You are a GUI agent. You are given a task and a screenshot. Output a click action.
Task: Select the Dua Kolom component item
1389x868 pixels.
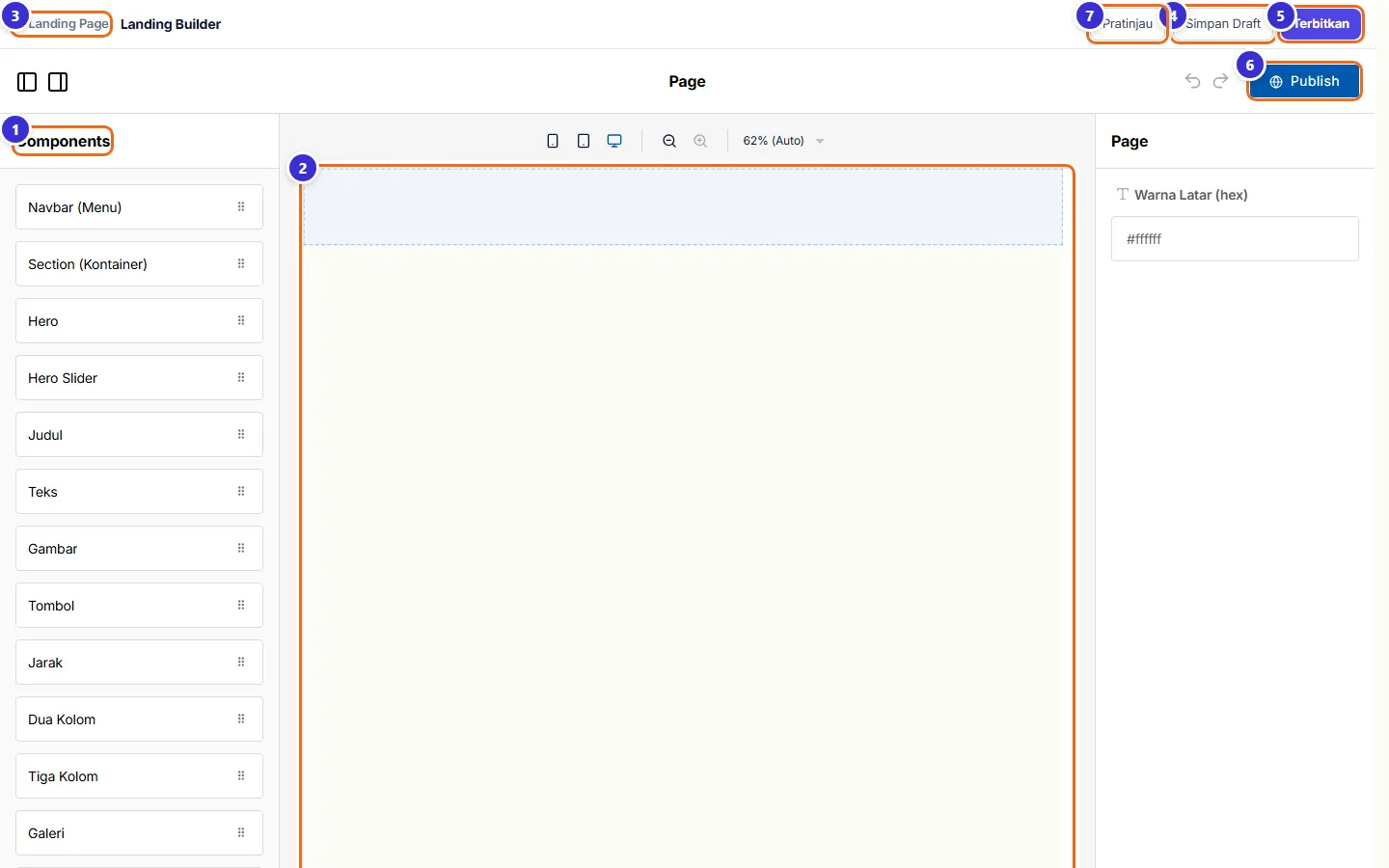[x=139, y=719]
